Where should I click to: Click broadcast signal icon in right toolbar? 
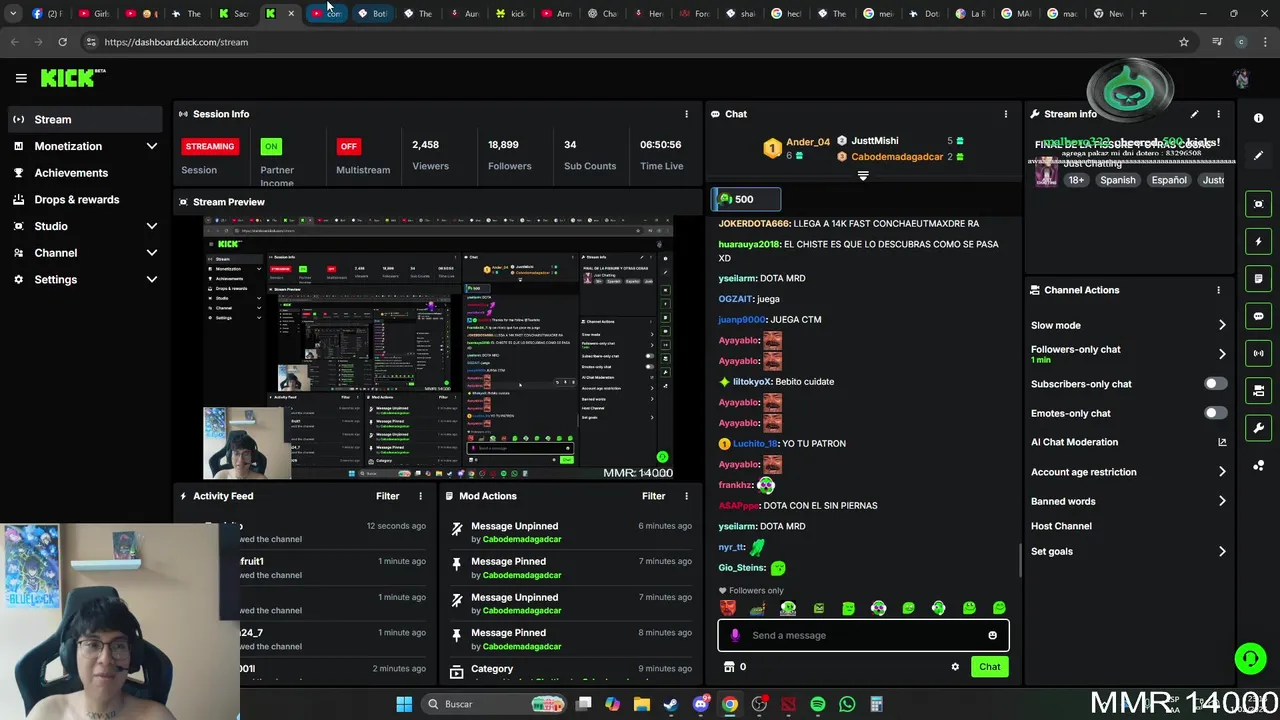coord(1258,353)
